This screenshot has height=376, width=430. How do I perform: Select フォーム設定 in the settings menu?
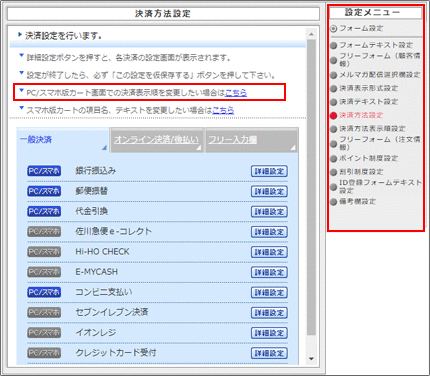pyautogui.click(x=357, y=28)
